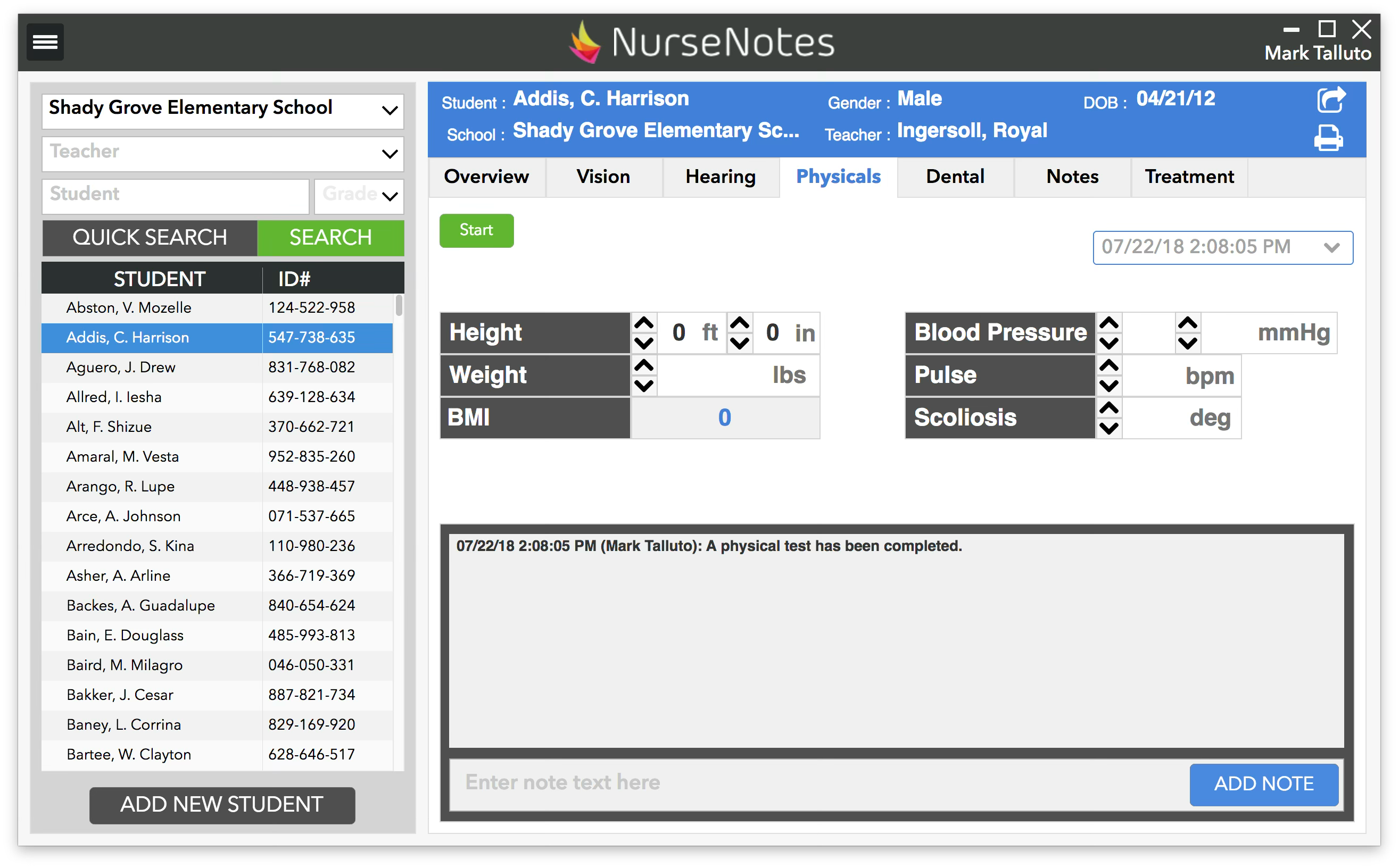Expand the Shady Grove Elementary School dropdown
This screenshot has width=1399, height=868.
(x=390, y=111)
